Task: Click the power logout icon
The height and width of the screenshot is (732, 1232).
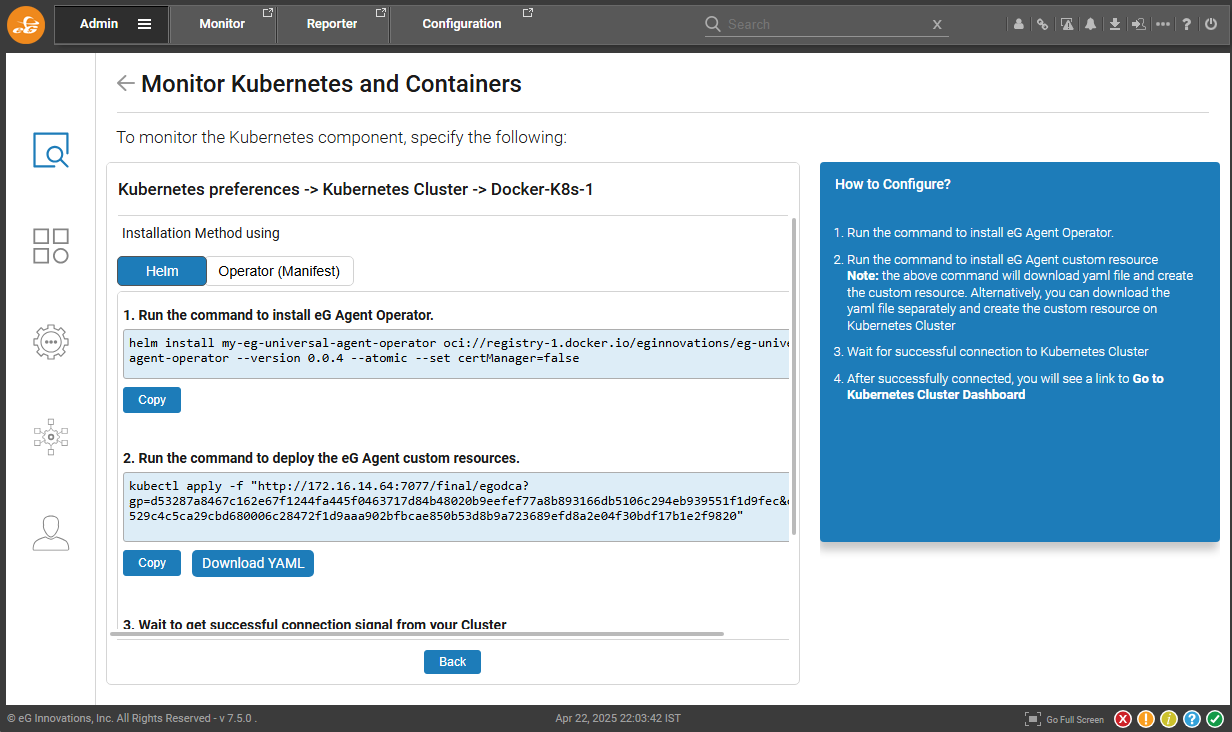Action: tap(1212, 25)
